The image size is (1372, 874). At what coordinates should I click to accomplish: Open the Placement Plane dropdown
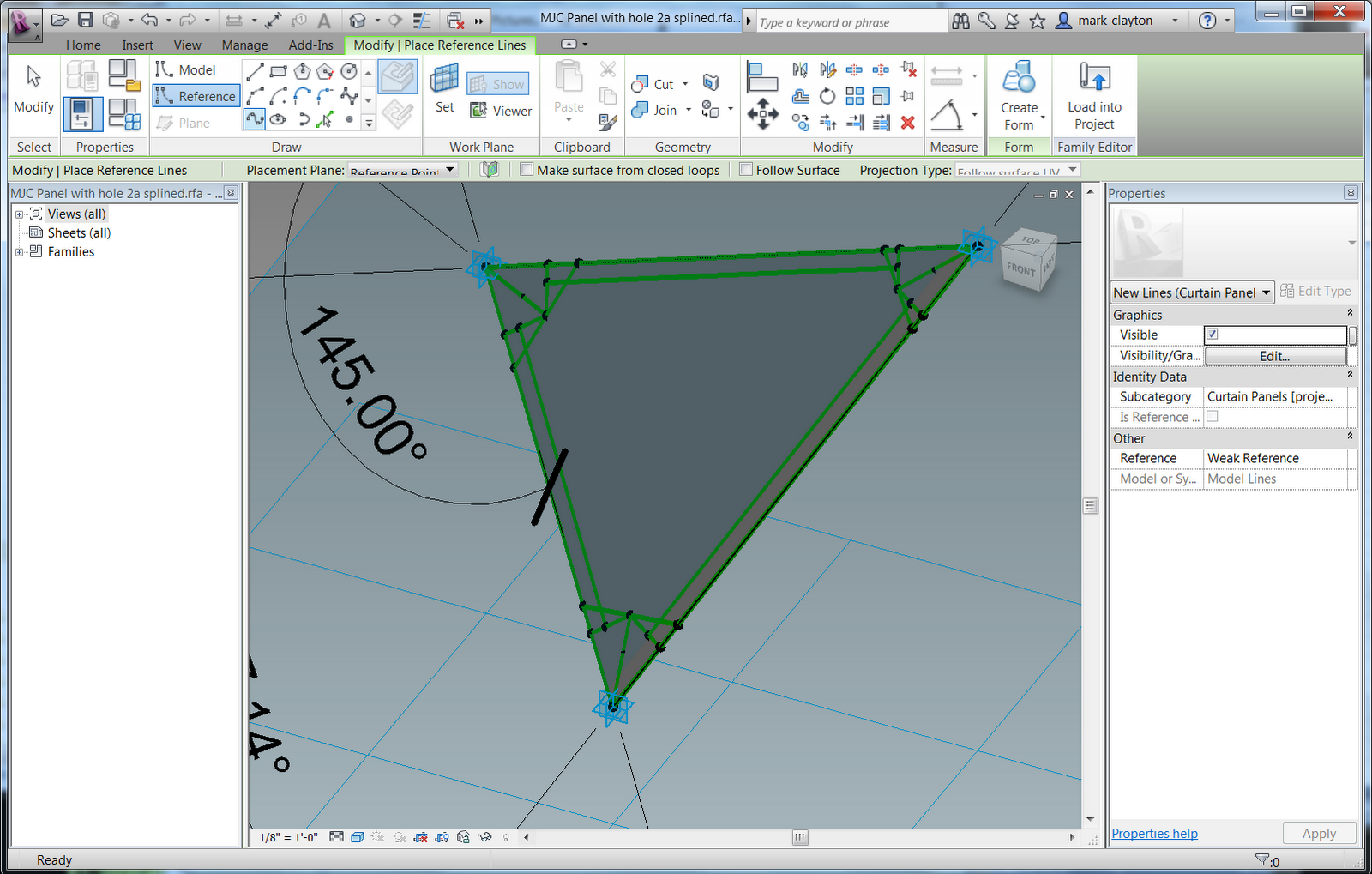pyautogui.click(x=449, y=170)
